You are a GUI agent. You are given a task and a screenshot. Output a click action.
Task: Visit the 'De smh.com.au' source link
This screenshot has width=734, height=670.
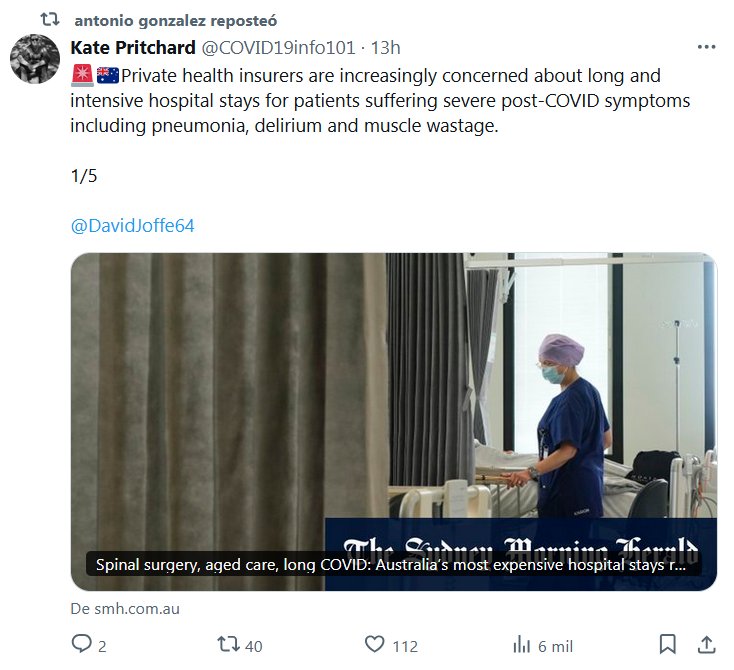click(x=125, y=608)
